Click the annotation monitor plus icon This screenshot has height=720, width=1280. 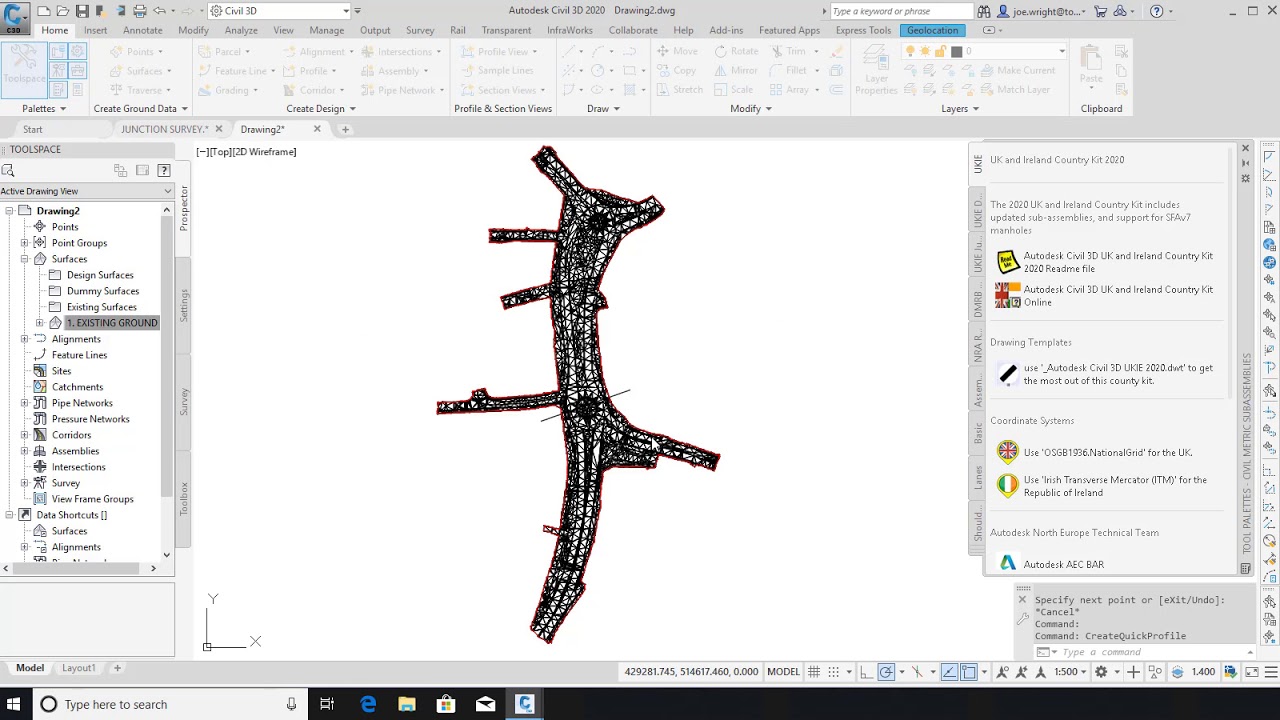point(1133,672)
